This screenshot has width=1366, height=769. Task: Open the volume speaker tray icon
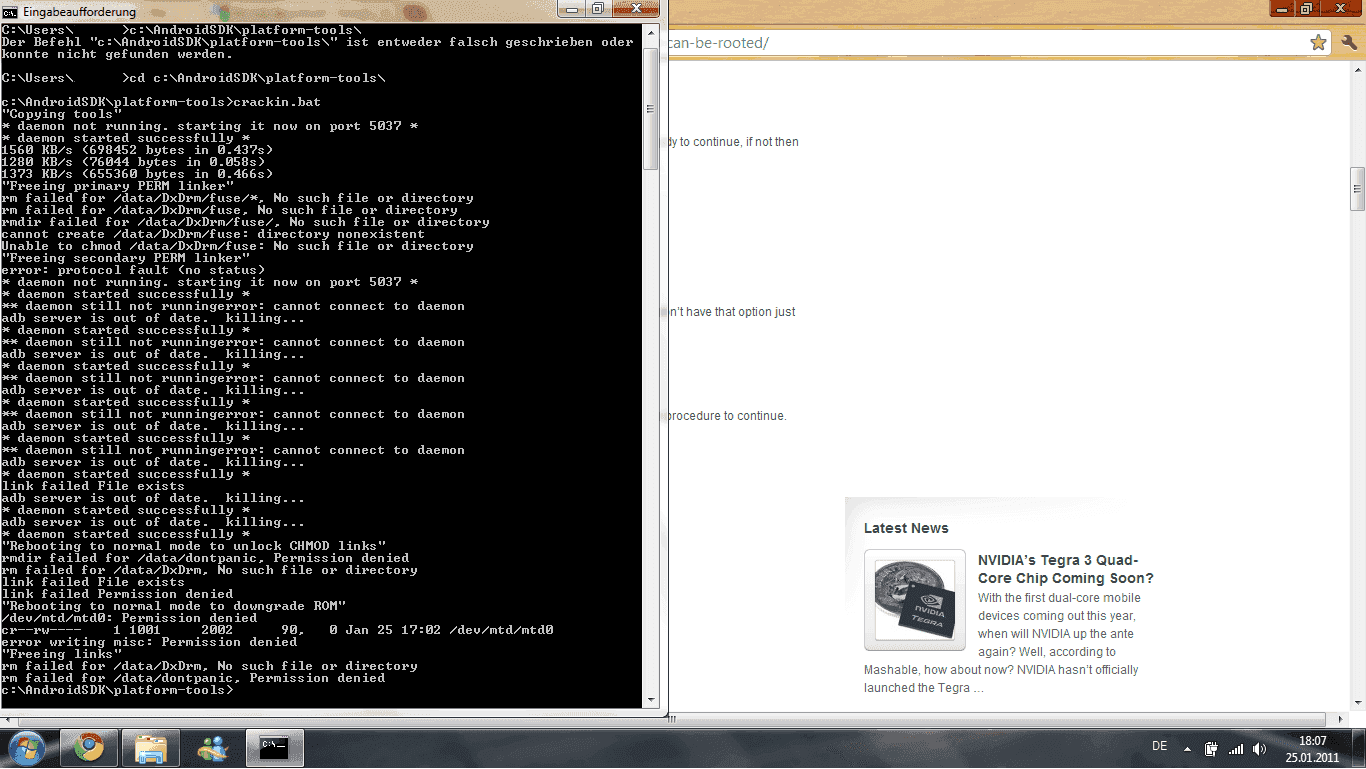(x=1260, y=748)
